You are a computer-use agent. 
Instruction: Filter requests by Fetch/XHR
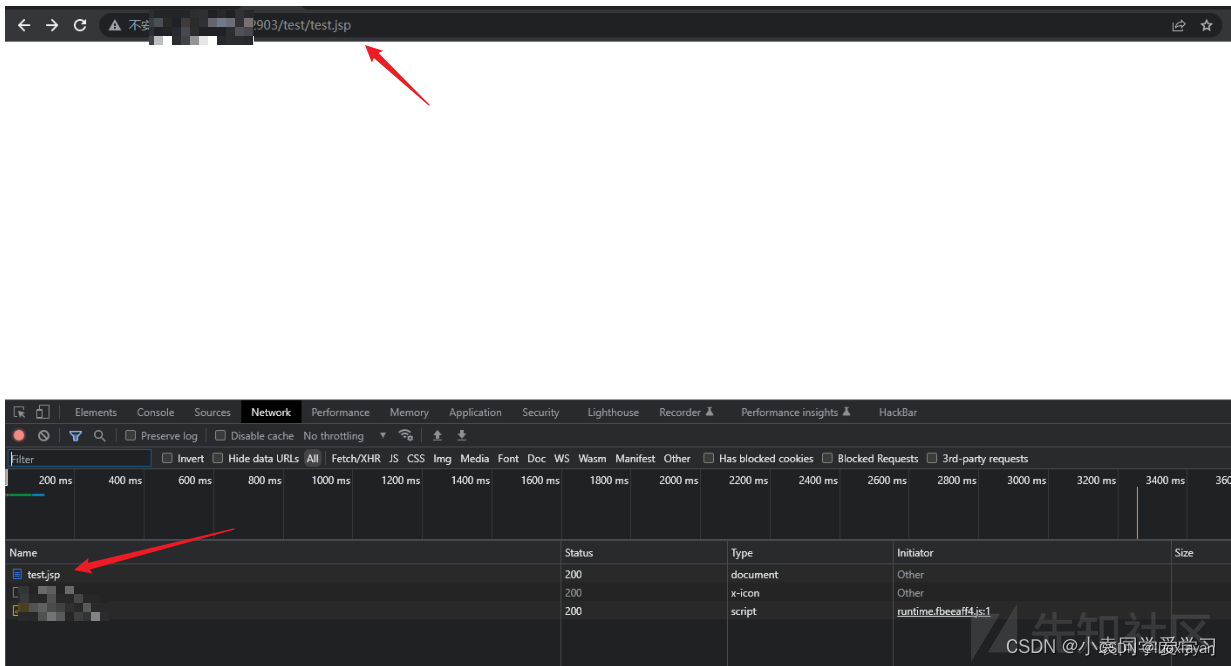point(356,459)
